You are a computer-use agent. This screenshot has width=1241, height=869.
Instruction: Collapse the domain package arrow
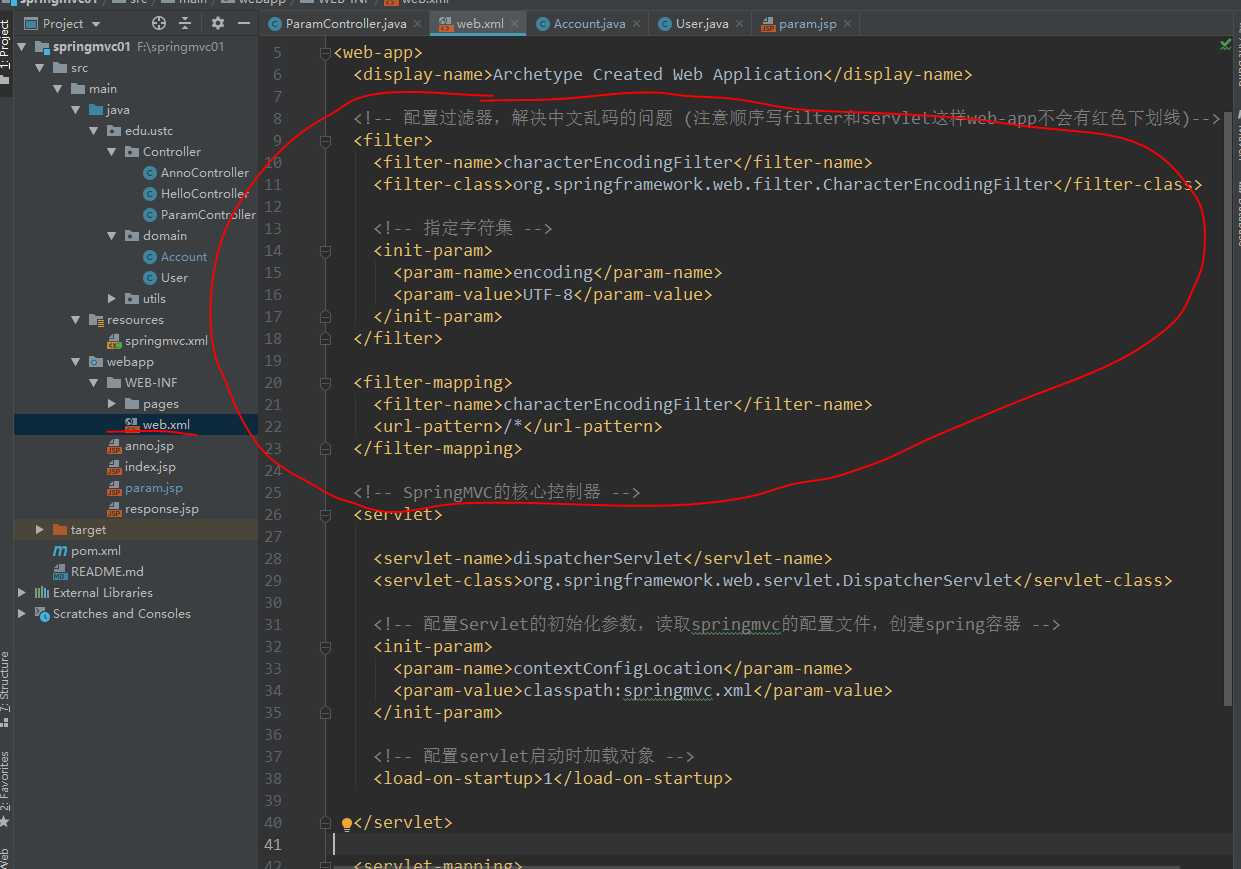click(113, 236)
